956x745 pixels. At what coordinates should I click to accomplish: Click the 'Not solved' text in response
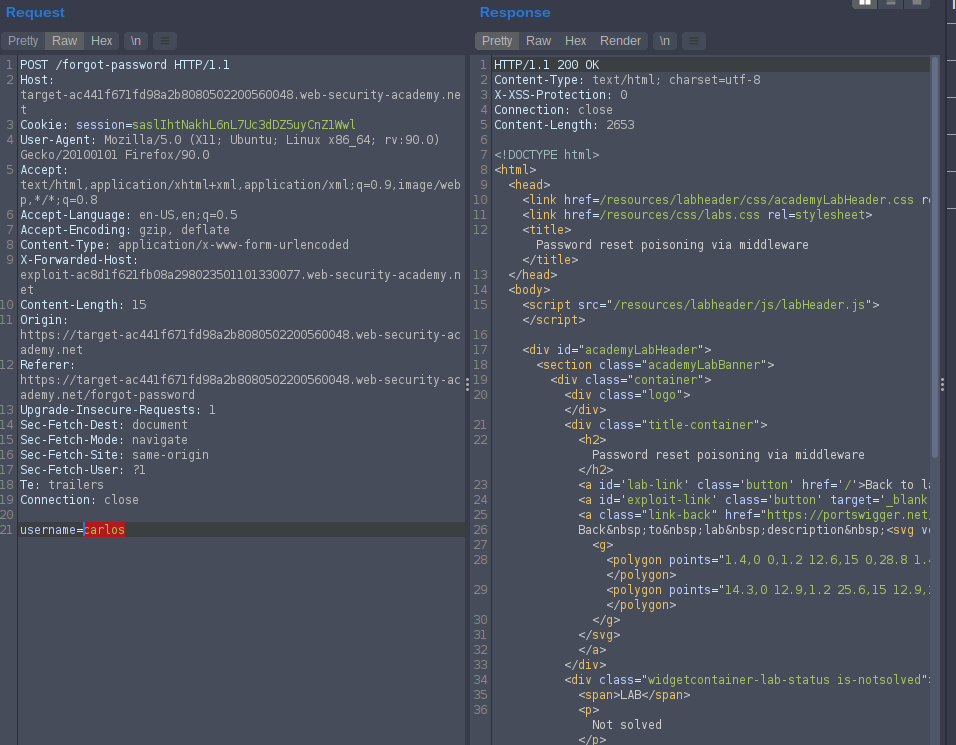627,725
